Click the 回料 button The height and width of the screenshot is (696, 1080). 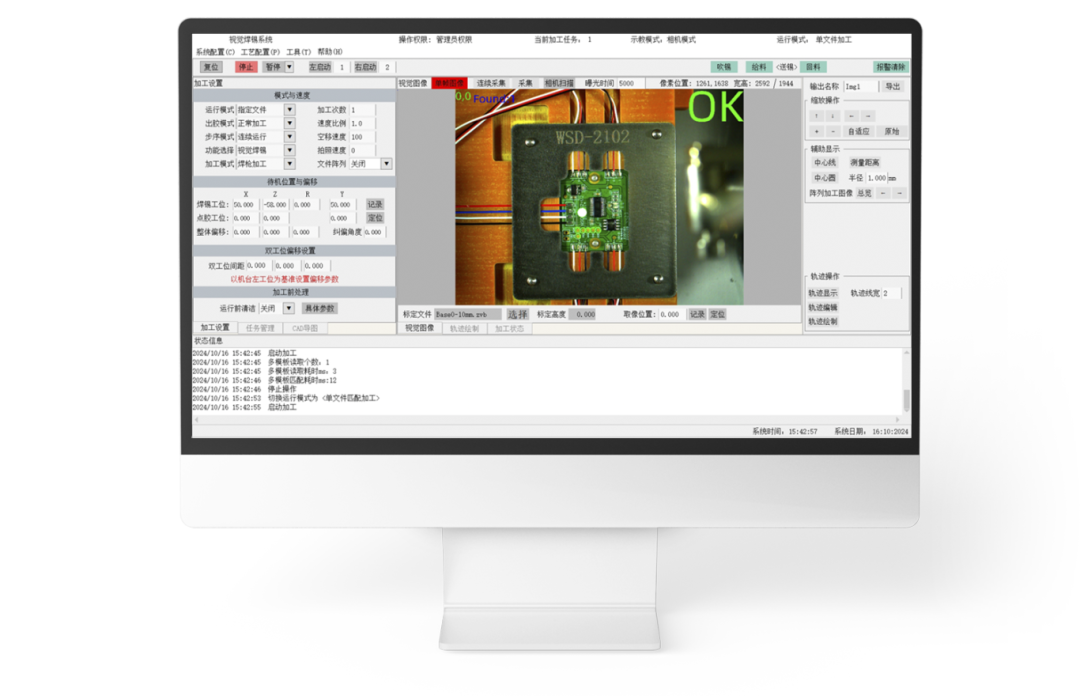(x=813, y=67)
